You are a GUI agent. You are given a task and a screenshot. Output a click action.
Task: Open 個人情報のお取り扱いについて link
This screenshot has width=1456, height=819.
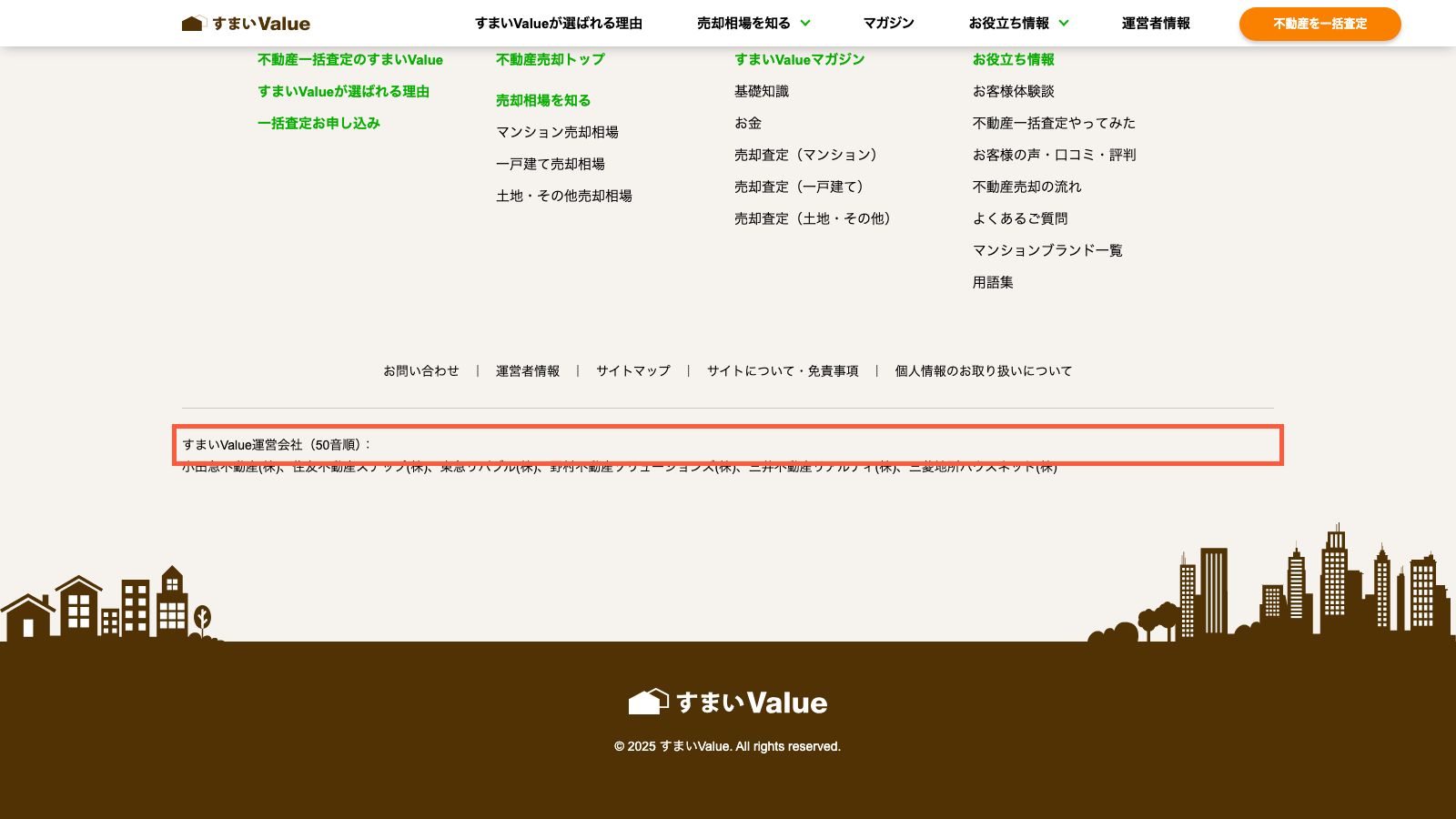click(983, 371)
